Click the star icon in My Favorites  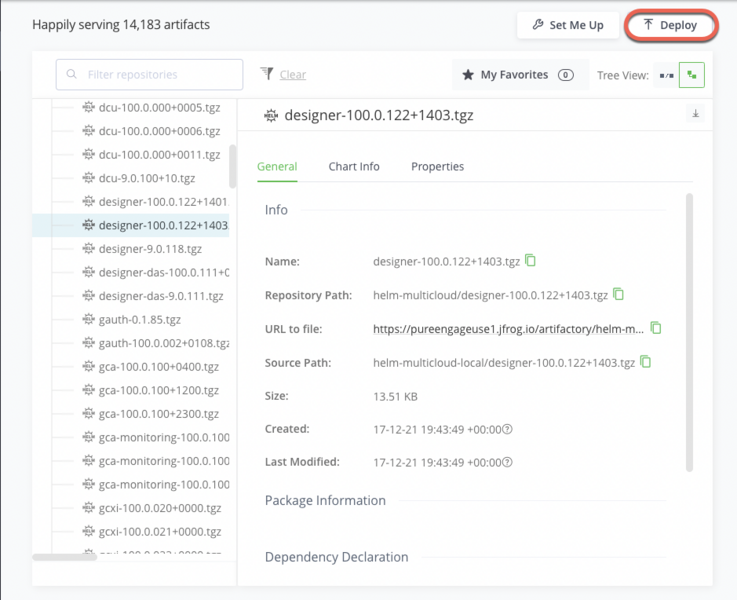point(468,75)
